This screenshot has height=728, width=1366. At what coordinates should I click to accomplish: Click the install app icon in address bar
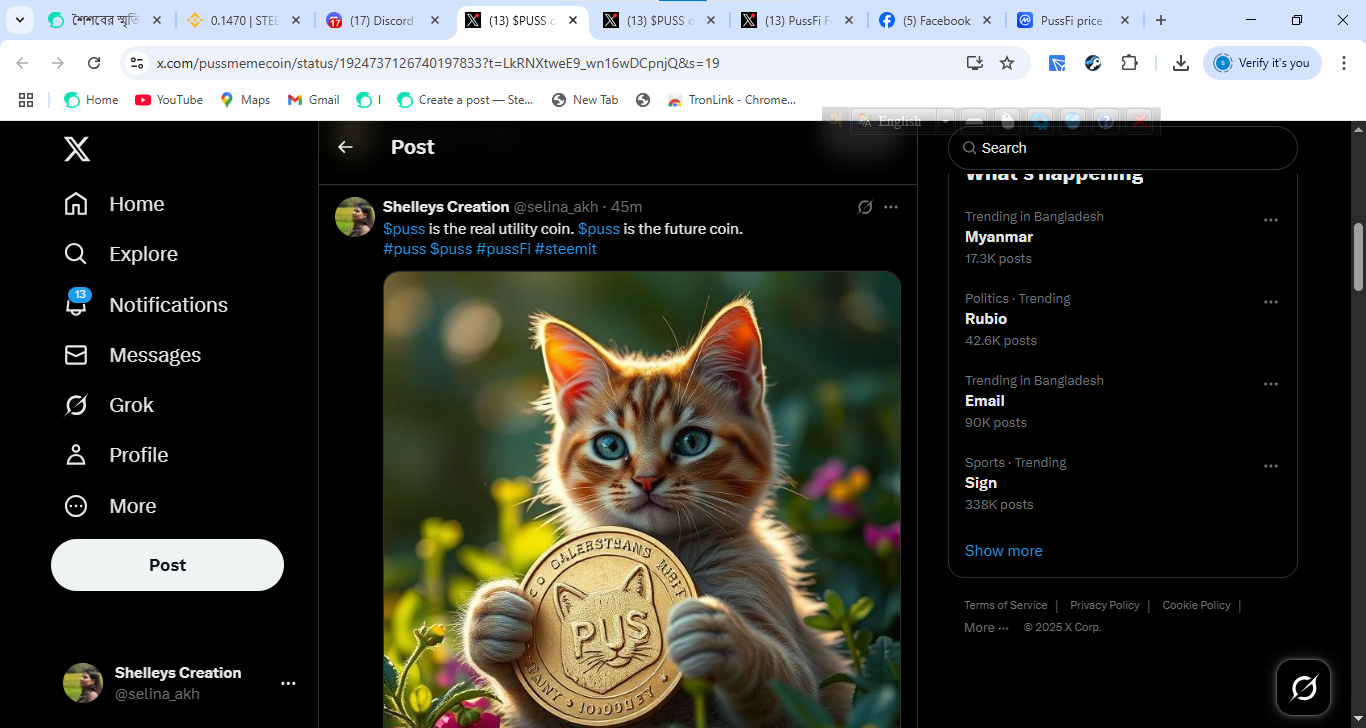[975, 63]
